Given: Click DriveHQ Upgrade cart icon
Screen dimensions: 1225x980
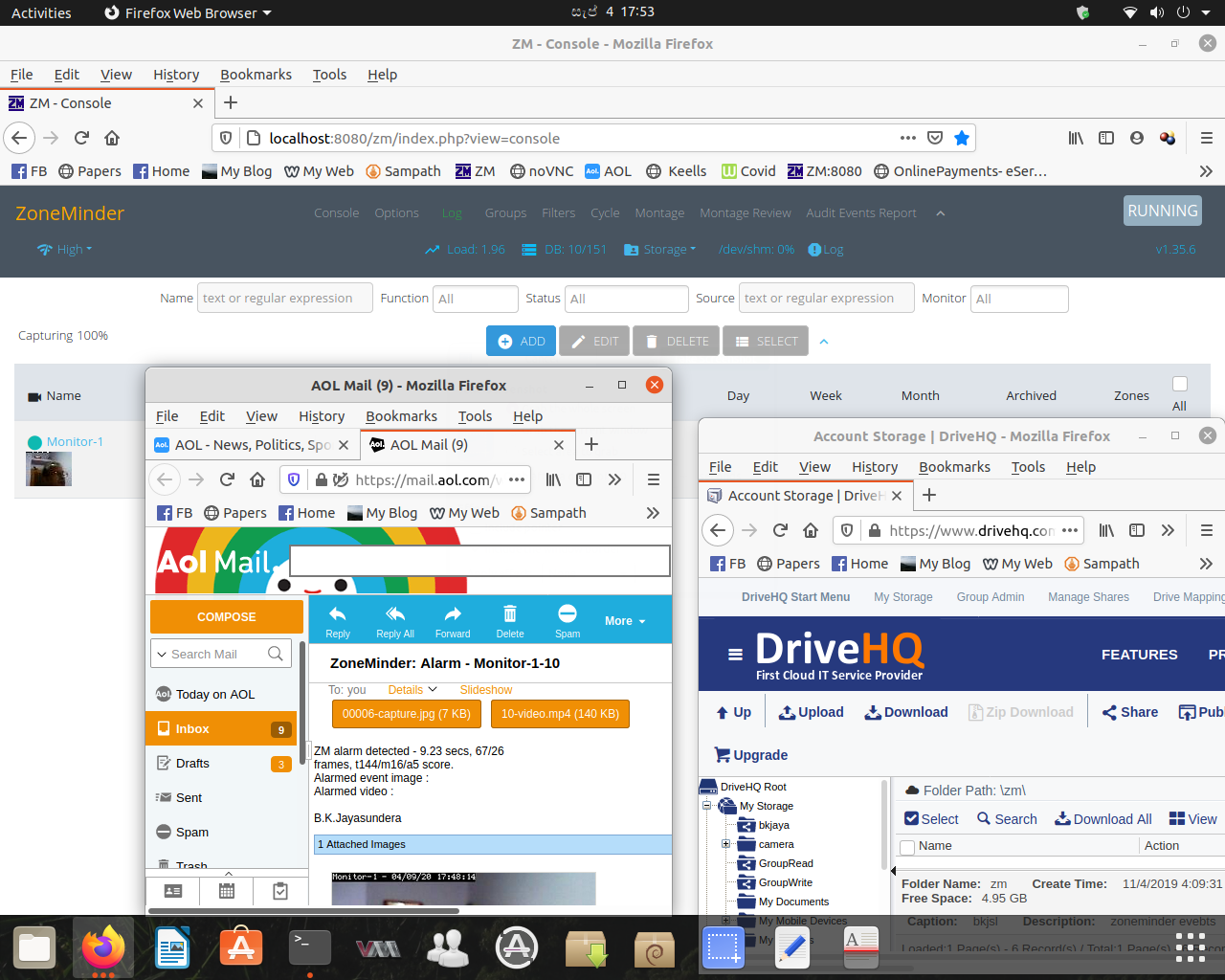Looking at the screenshot, I should click(723, 754).
